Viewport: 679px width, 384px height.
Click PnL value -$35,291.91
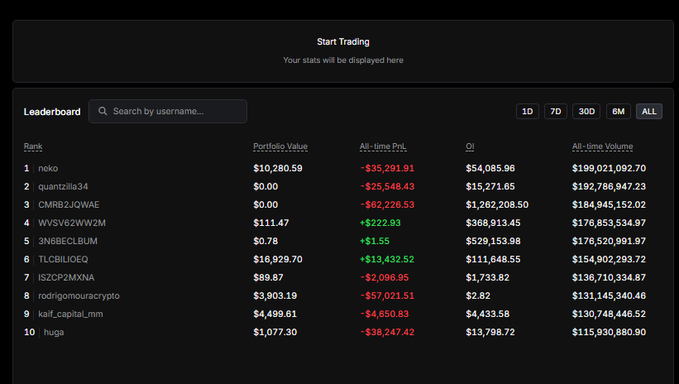coord(387,168)
